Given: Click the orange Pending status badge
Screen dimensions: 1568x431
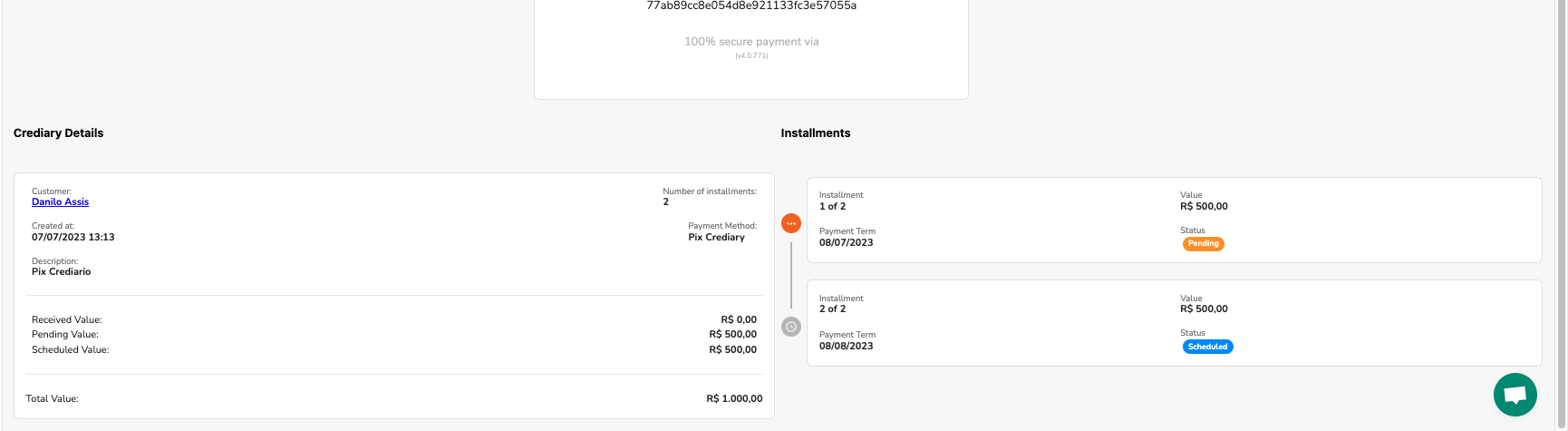Looking at the screenshot, I should click(1203, 244).
